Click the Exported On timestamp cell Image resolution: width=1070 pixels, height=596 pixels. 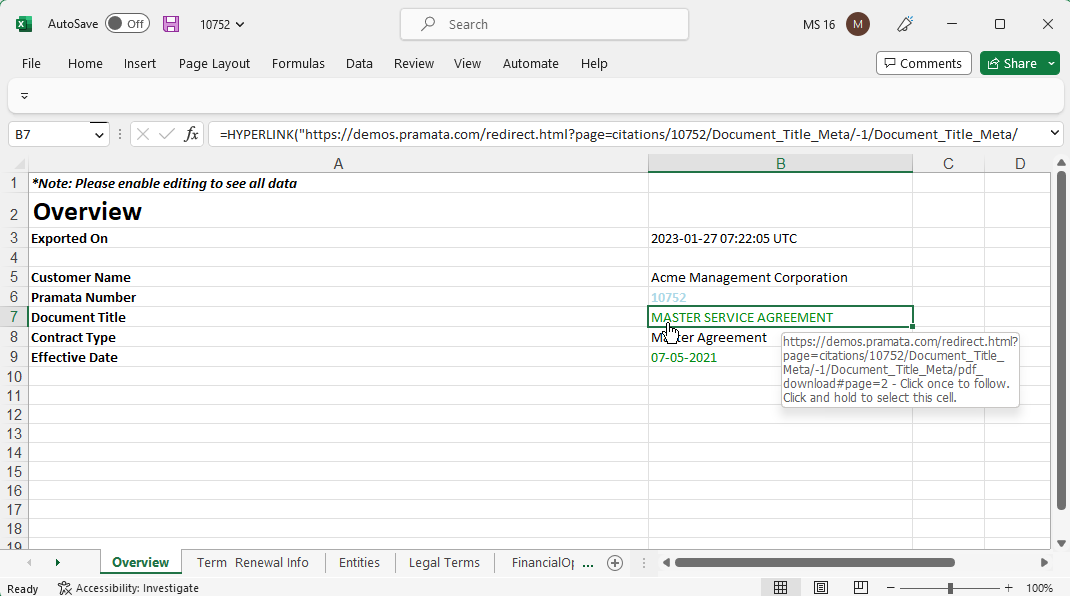pos(780,238)
